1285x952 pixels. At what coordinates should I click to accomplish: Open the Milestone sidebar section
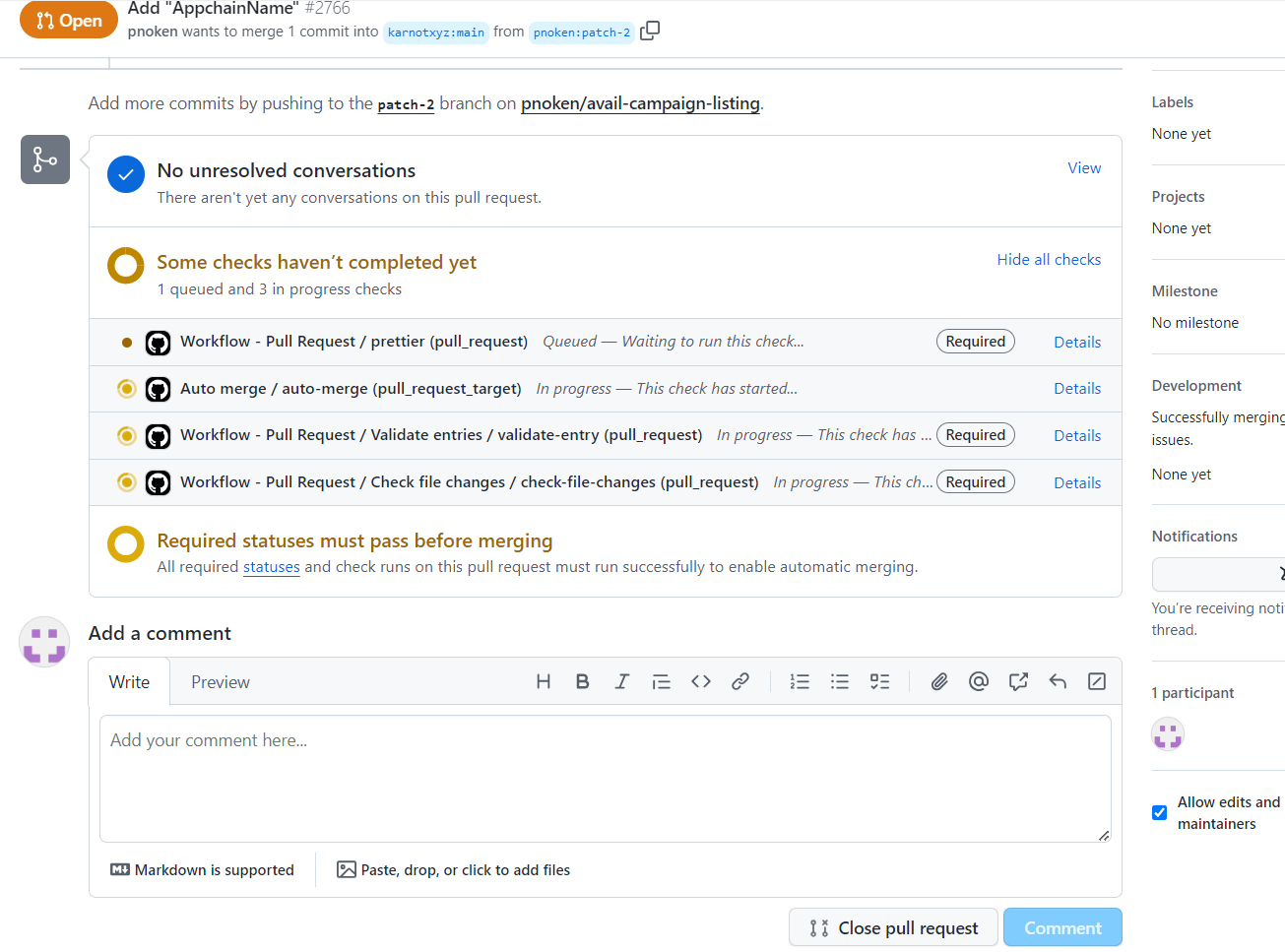1185,291
